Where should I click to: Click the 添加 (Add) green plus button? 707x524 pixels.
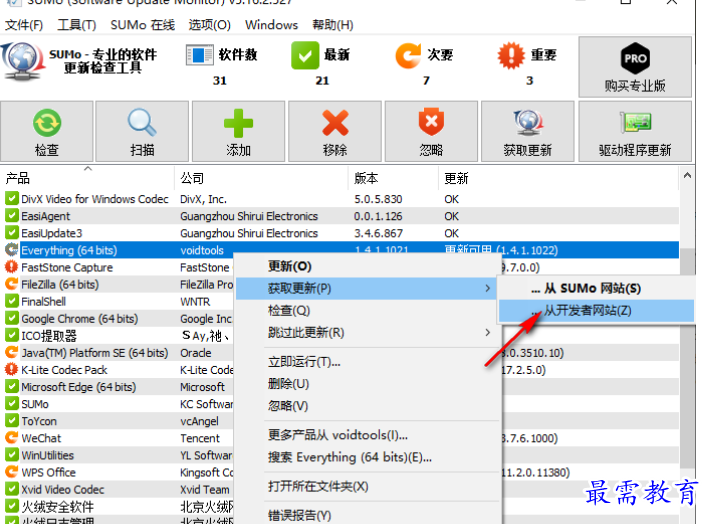pyautogui.click(x=239, y=131)
